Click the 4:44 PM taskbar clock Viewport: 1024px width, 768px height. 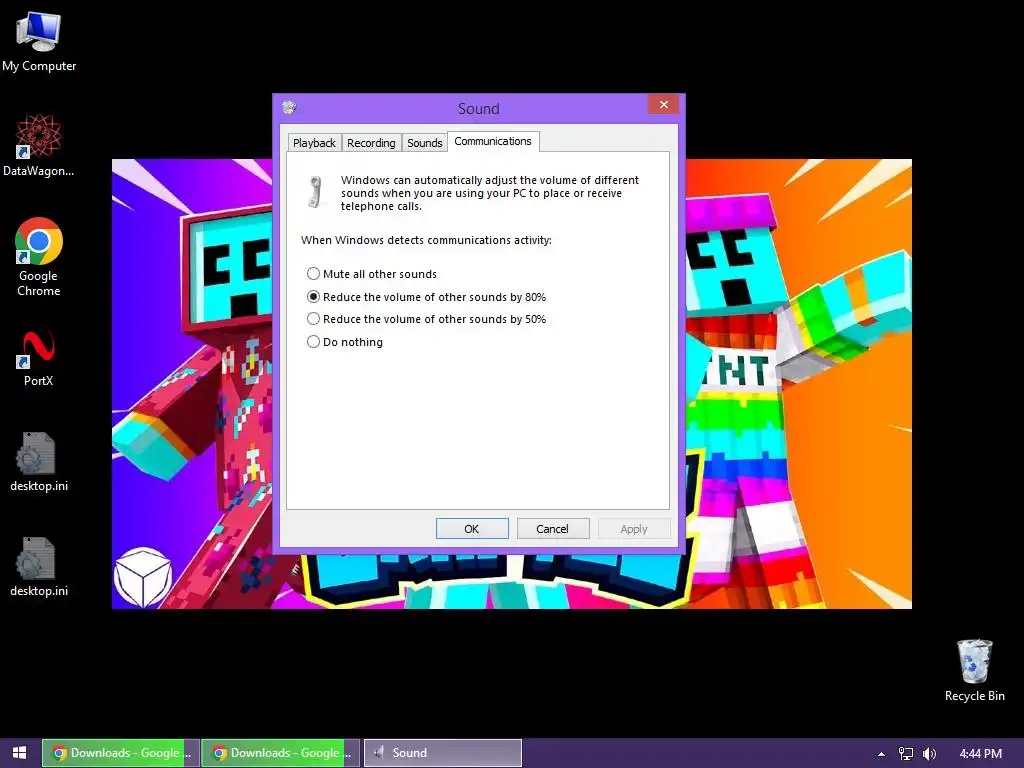[980, 754]
